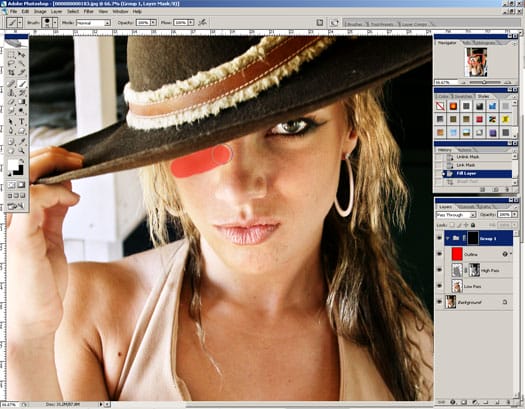Image resolution: width=525 pixels, height=409 pixels.
Task: Hide the Low Pass layer
Action: pos(440,286)
